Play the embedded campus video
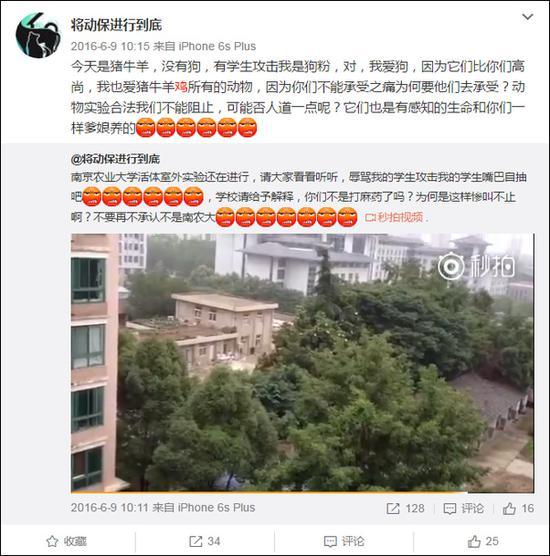Image resolution: width=550 pixels, height=556 pixels. [x=302, y=363]
